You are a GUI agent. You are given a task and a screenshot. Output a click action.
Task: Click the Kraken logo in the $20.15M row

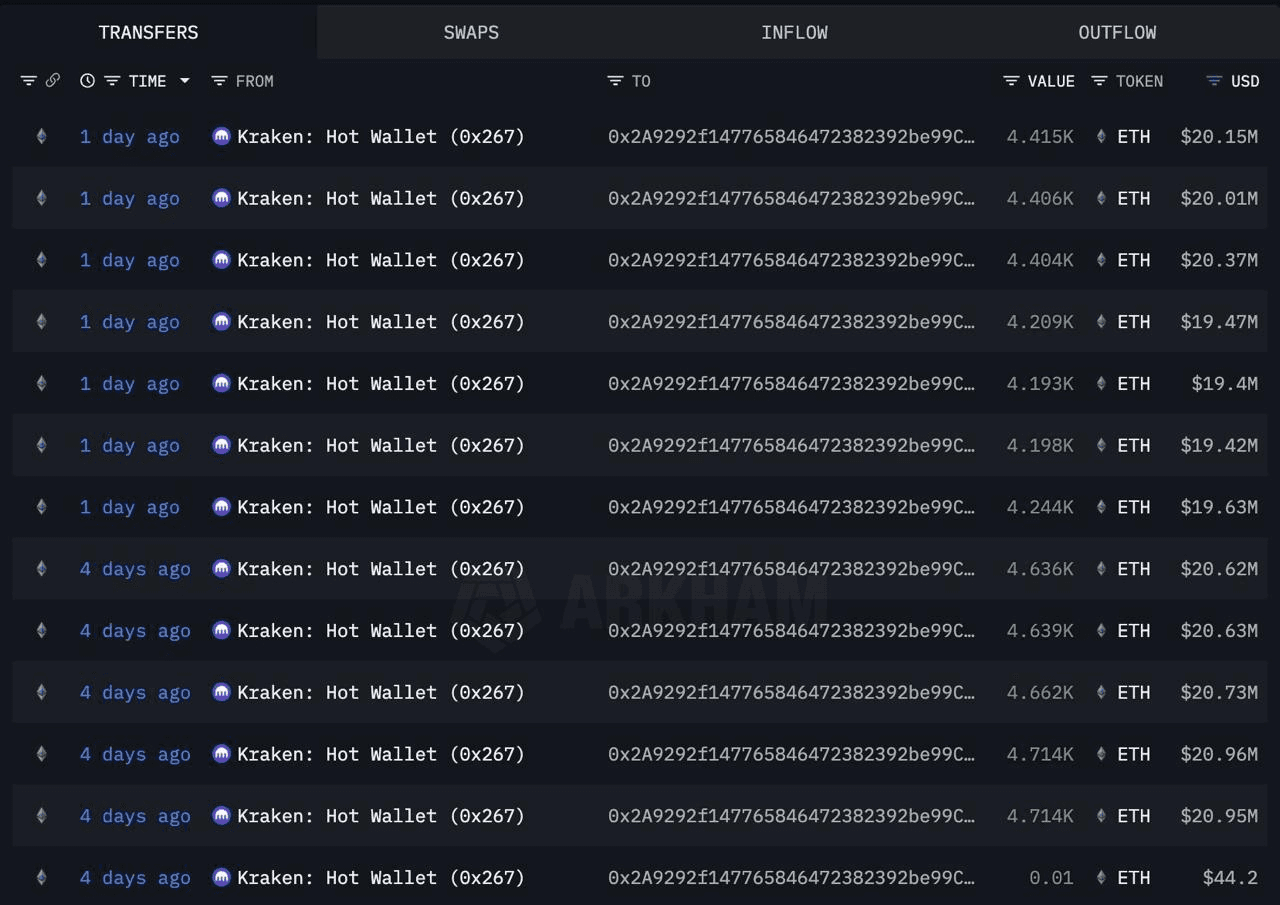coord(221,137)
